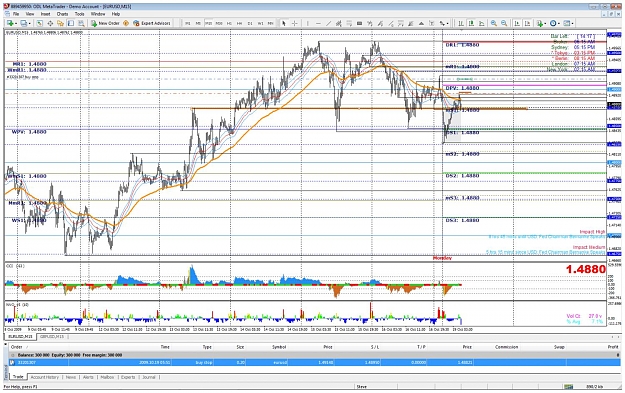Open the Experts terminal tab
Image resolution: width=625 pixels, height=393 pixels.
coord(128,377)
